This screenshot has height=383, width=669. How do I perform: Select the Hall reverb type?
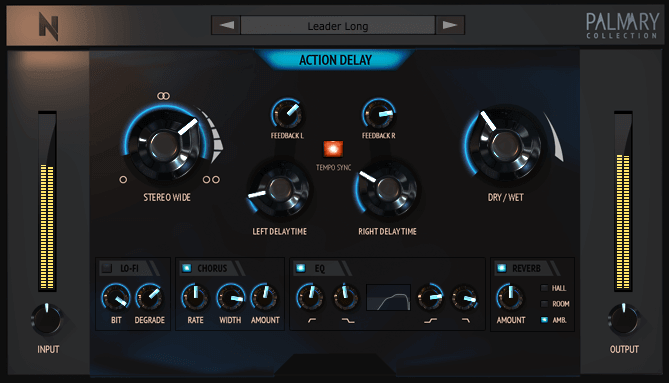[544, 288]
